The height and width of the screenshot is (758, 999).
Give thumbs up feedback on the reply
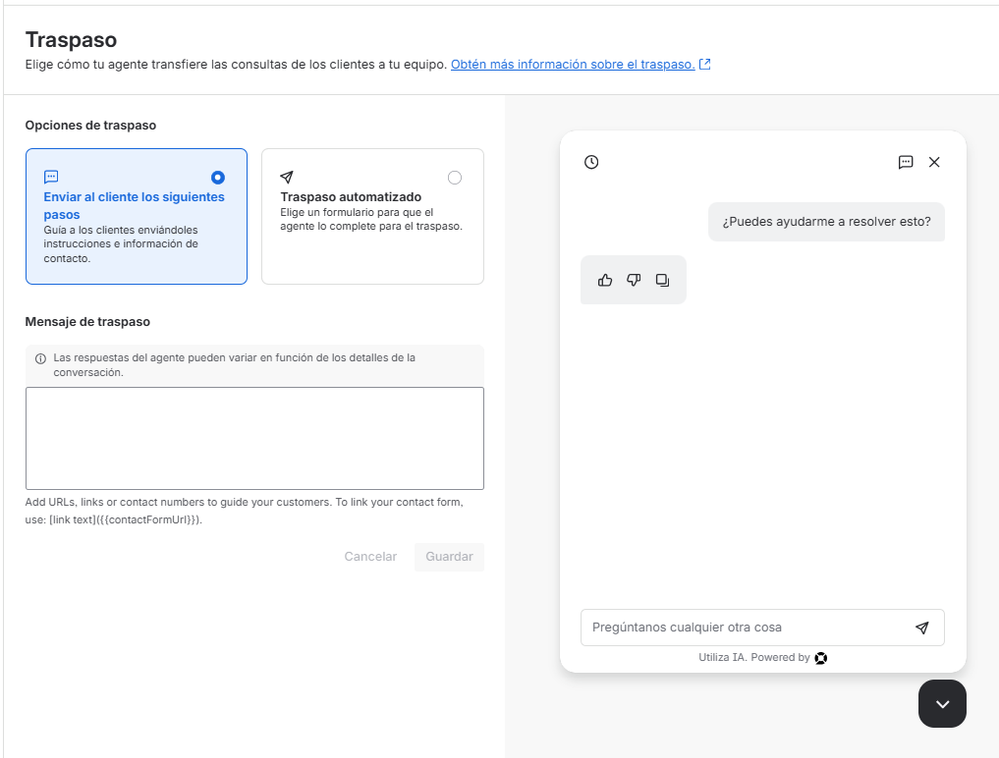tap(605, 280)
